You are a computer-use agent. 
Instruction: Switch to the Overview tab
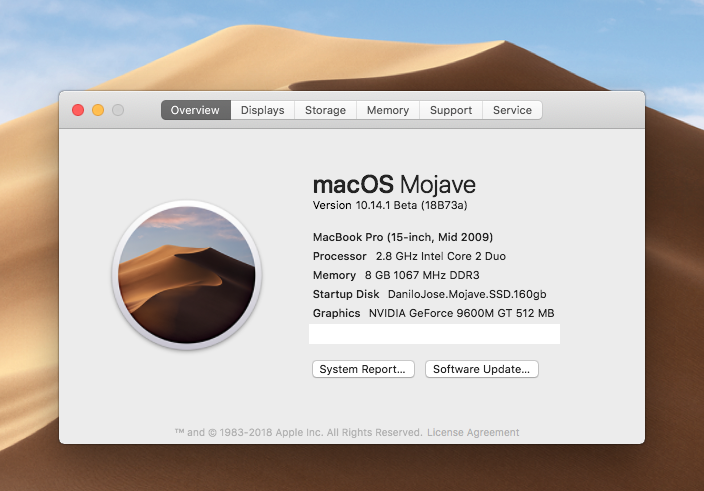pos(196,110)
